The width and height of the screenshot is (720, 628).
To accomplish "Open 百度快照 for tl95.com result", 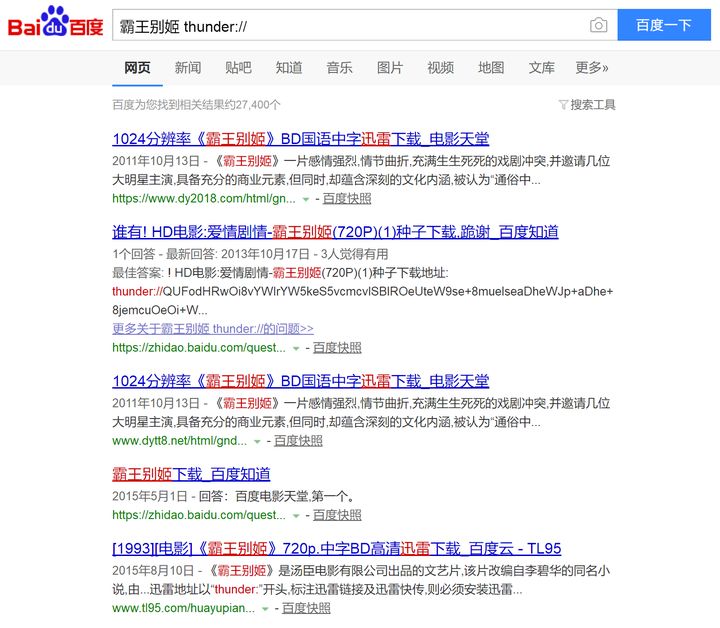I will 306,608.
